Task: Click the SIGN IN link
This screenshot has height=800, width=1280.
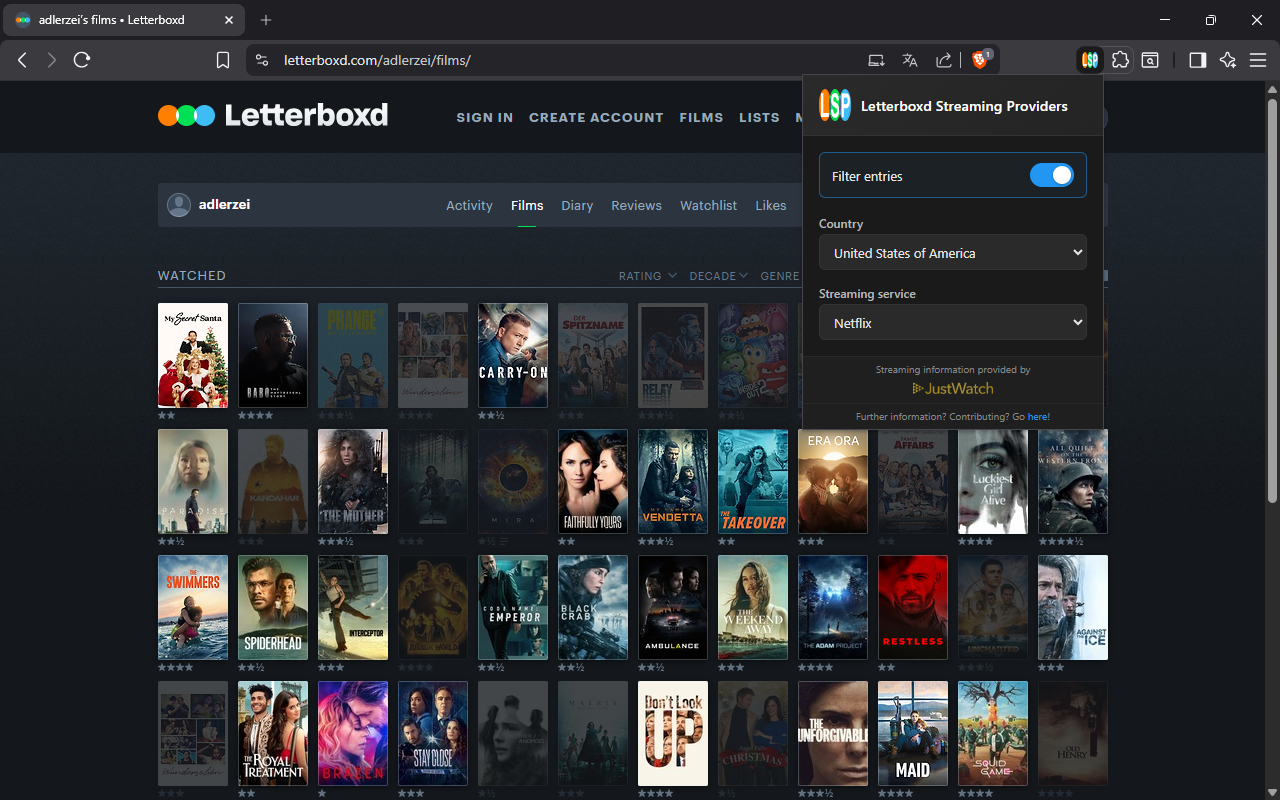Action: [x=484, y=117]
